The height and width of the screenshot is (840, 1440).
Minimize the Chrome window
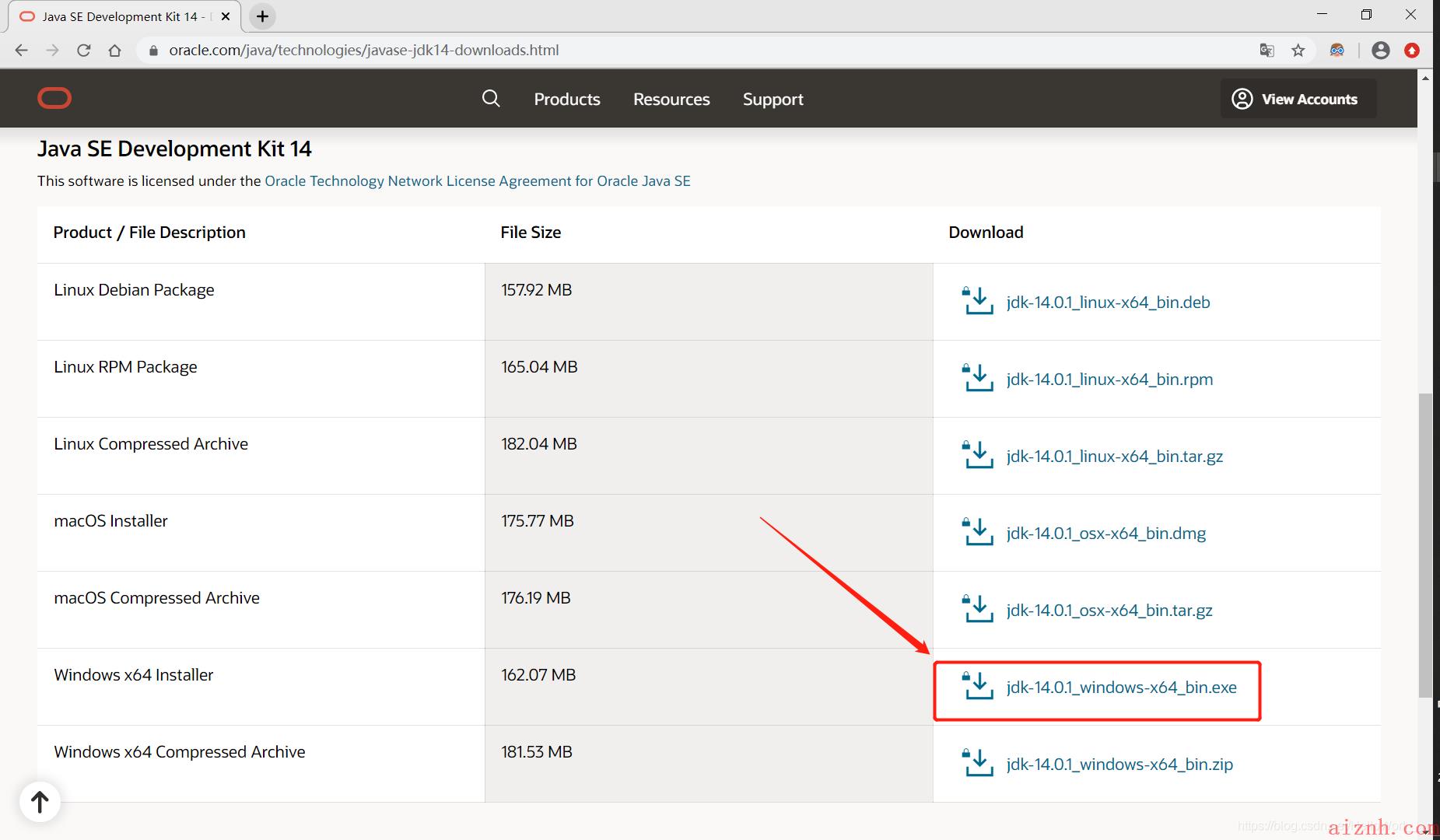coord(1322,15)
